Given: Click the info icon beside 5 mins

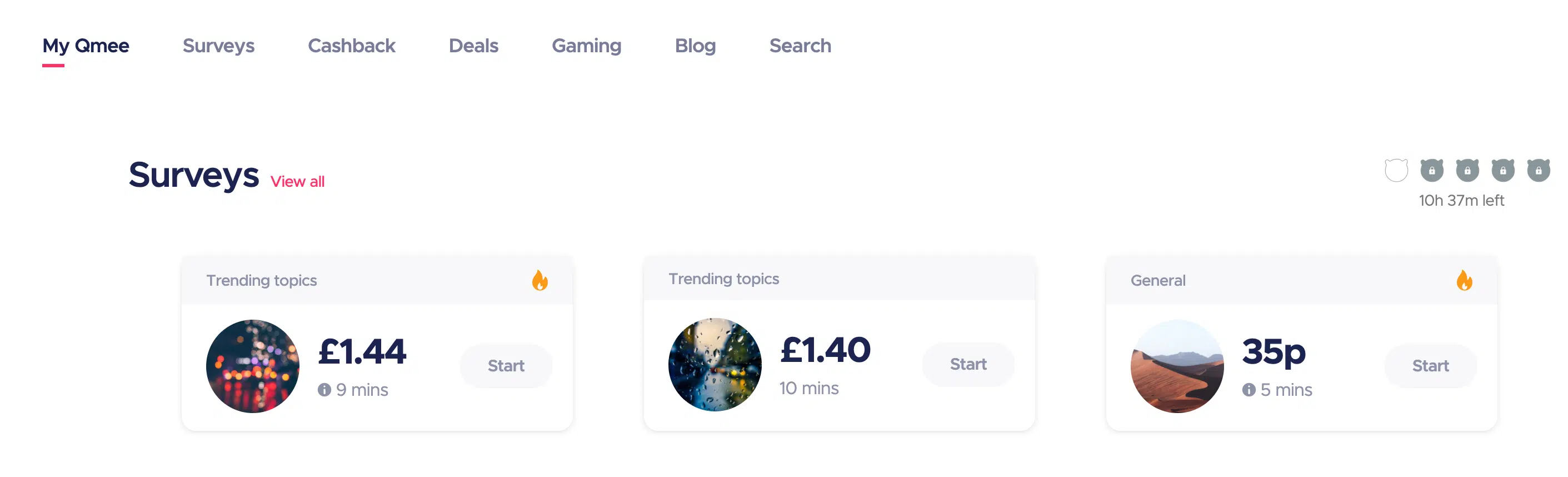Looking at the screenshot, I should (x=1250, y=389).
